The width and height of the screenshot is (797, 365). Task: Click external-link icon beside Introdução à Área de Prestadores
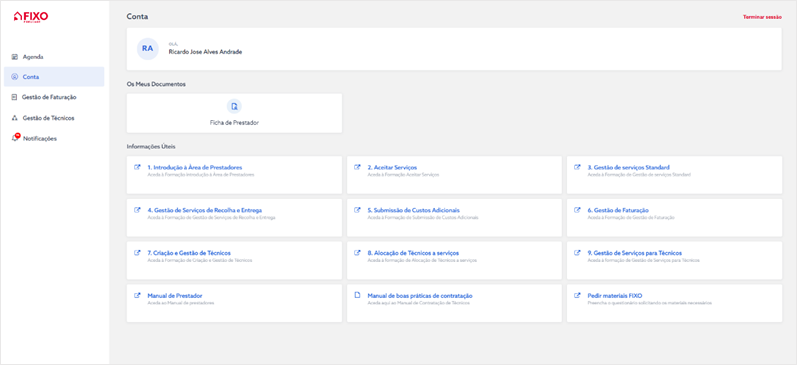[x=137, y=167]
